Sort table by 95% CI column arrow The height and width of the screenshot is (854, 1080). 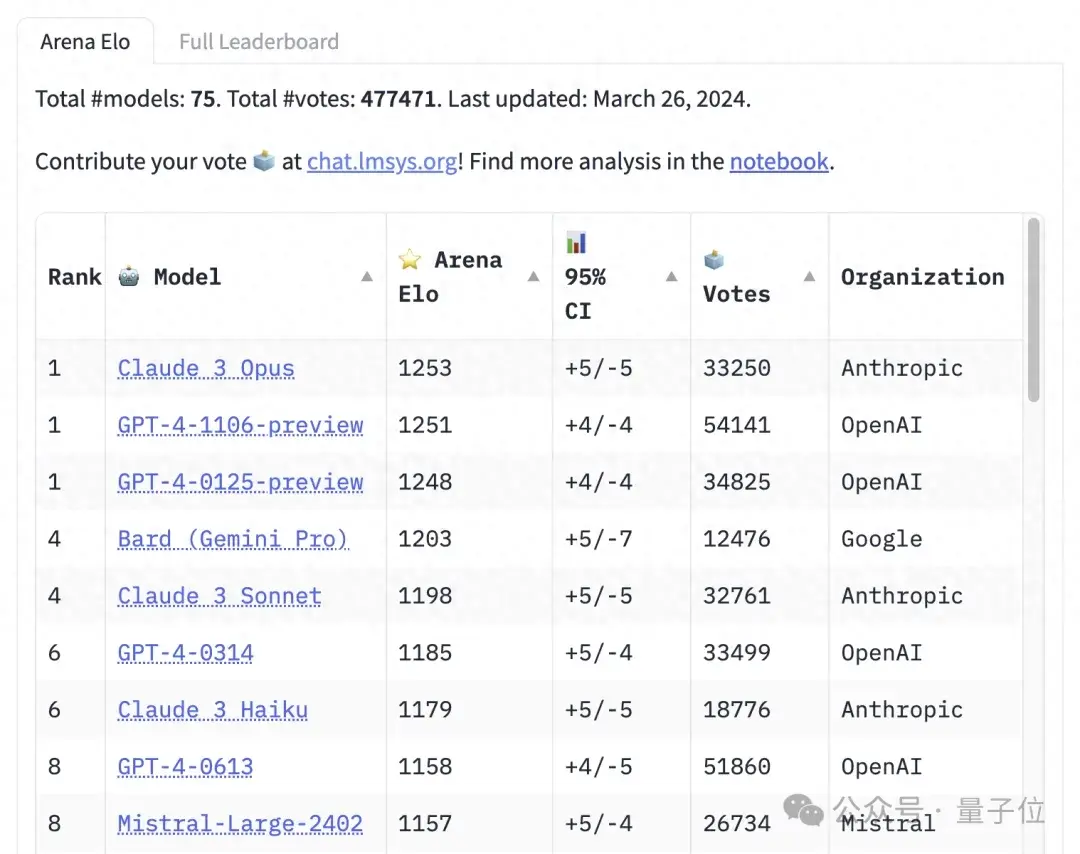(x=671, y=277)
